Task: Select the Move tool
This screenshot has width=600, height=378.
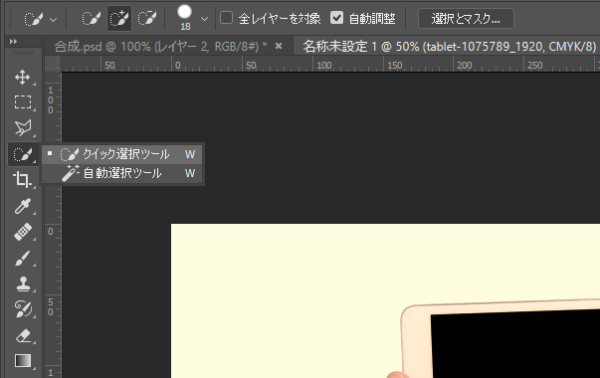Action: pyautogui.click(x=23, y=77)
